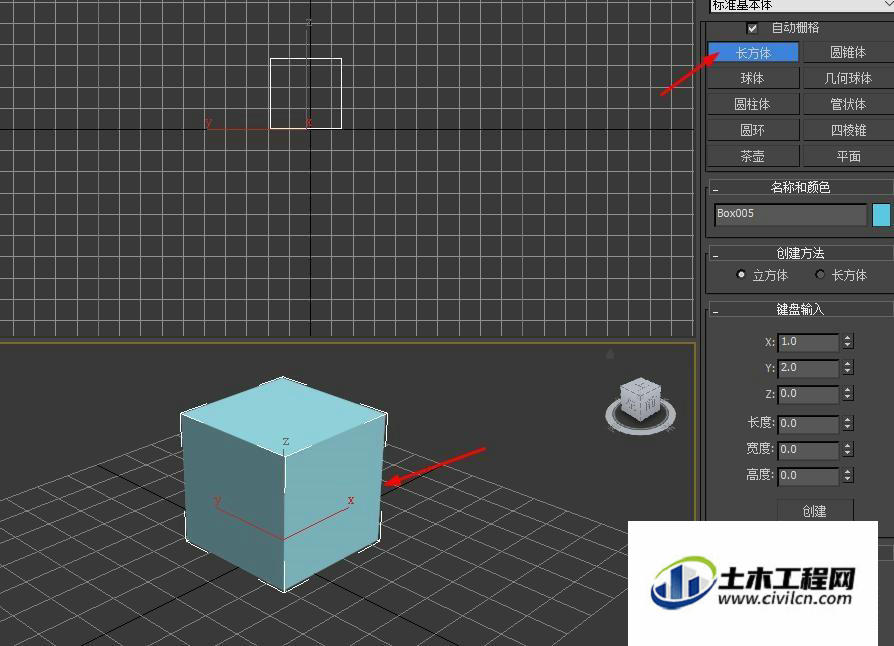Select the 圆环 primitive button
This screenshot has height=646, width=894.
(753, 130)
